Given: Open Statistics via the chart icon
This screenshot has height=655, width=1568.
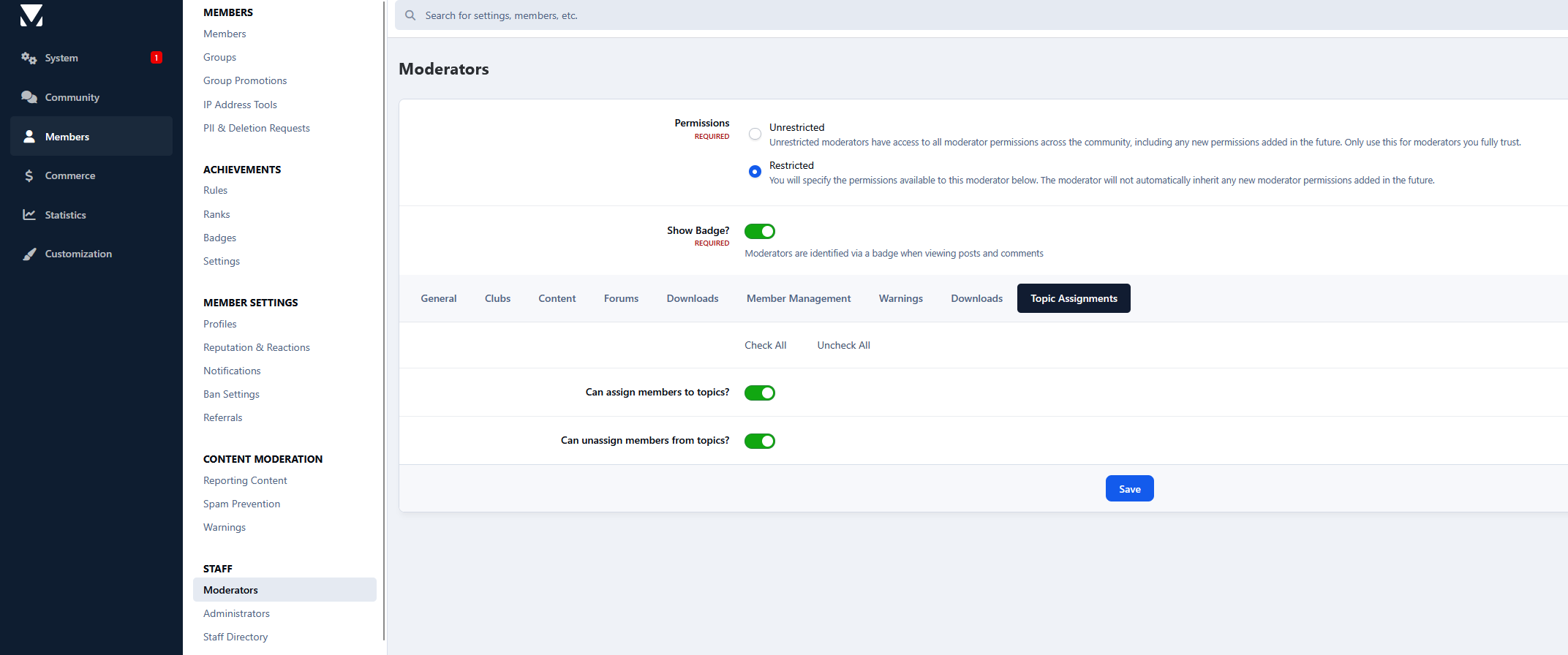Looking at the screenshot, I should pos(29,215).
